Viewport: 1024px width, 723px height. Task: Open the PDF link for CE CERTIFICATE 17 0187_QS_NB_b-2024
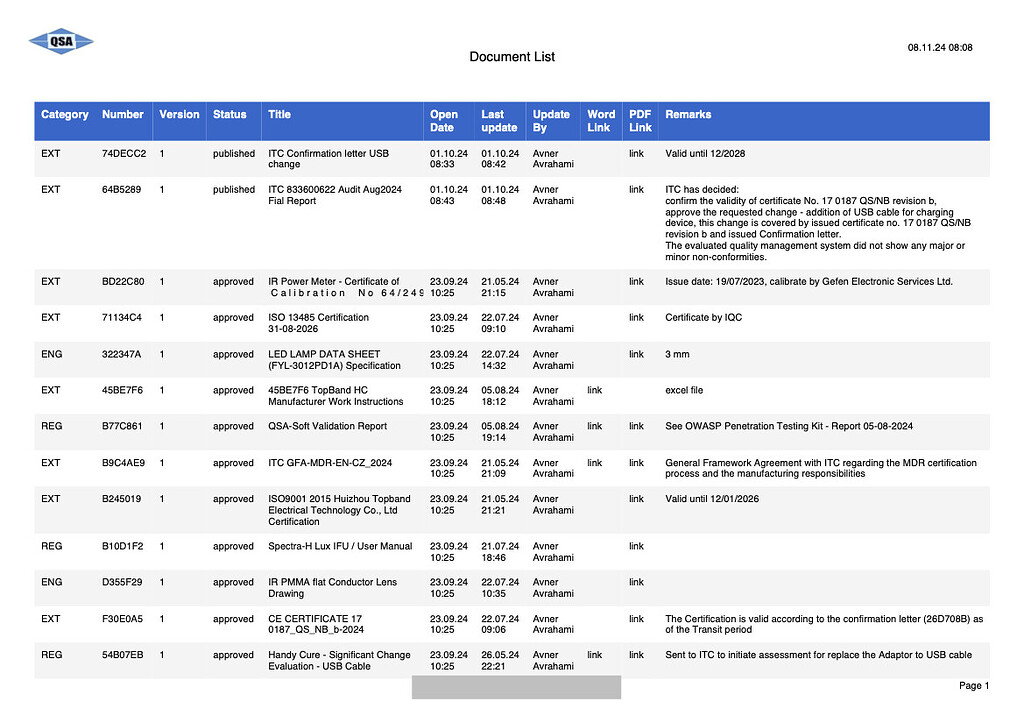[x=637, y=618]
